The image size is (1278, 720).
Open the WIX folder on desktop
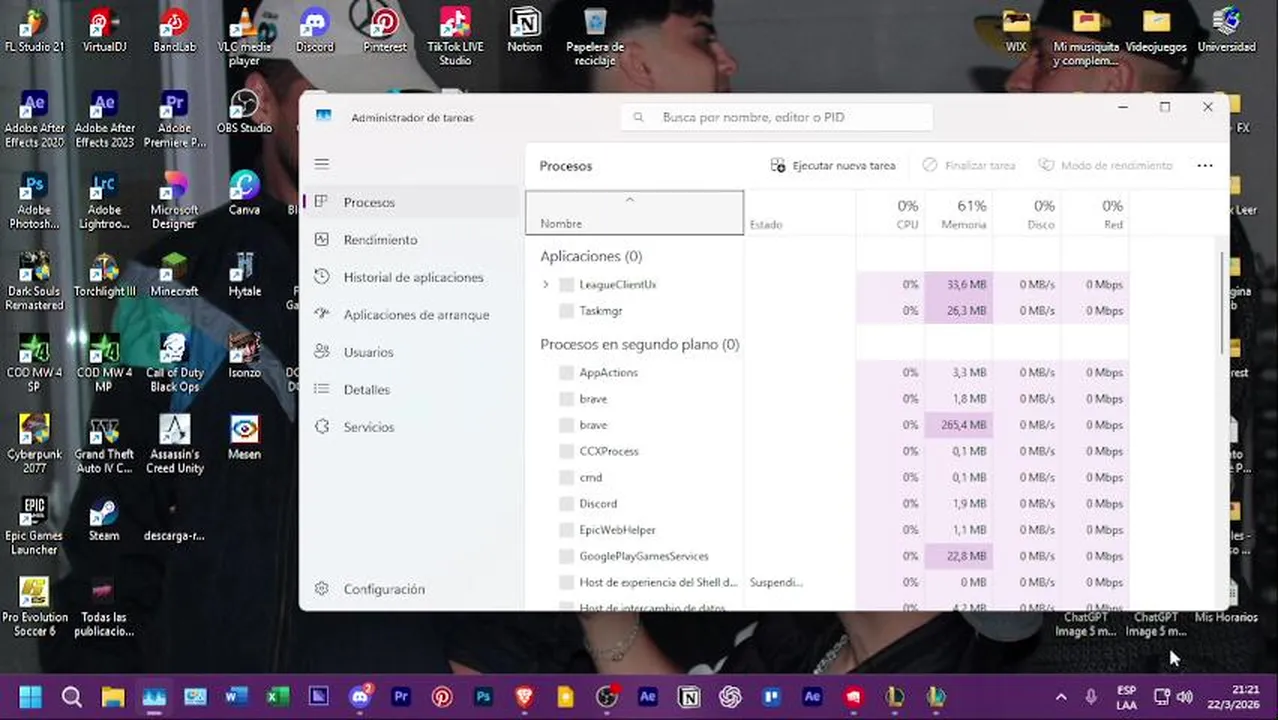click(1016, 31)
